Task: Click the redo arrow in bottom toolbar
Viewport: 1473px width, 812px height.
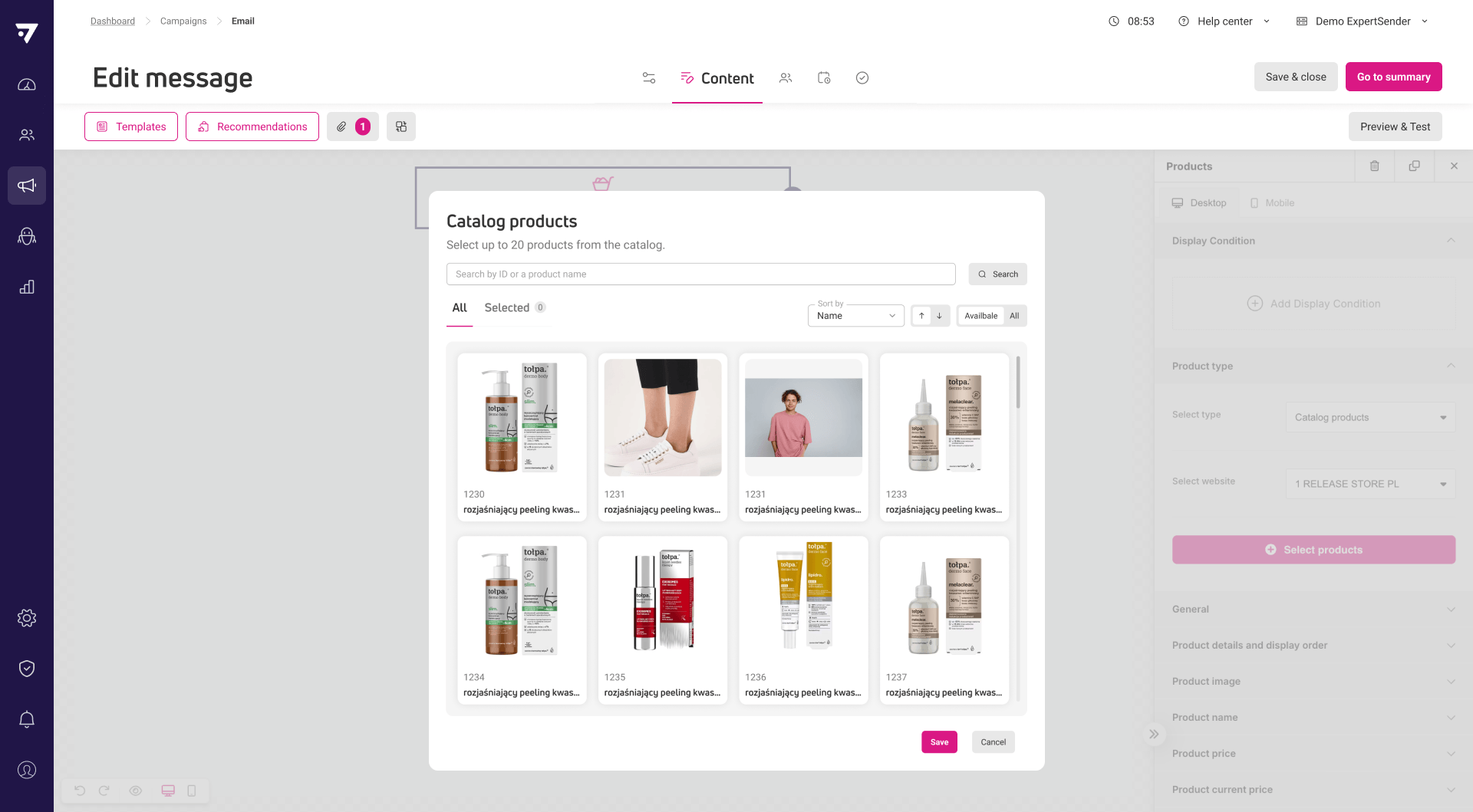Action: pos(104,791)
